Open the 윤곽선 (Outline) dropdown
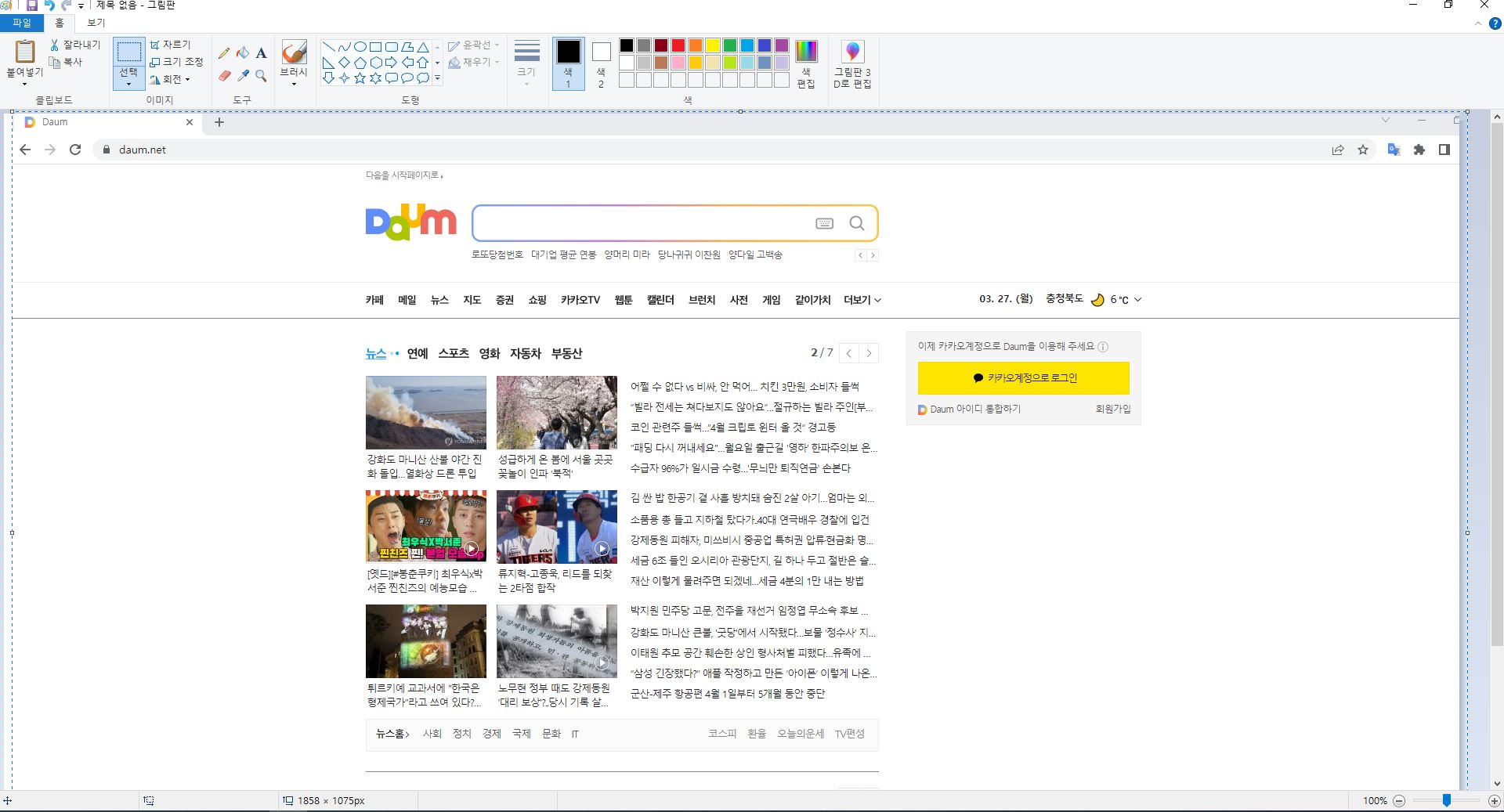Image resolution: width=1504 pixels, height=812 pixels. pos(474,45)
